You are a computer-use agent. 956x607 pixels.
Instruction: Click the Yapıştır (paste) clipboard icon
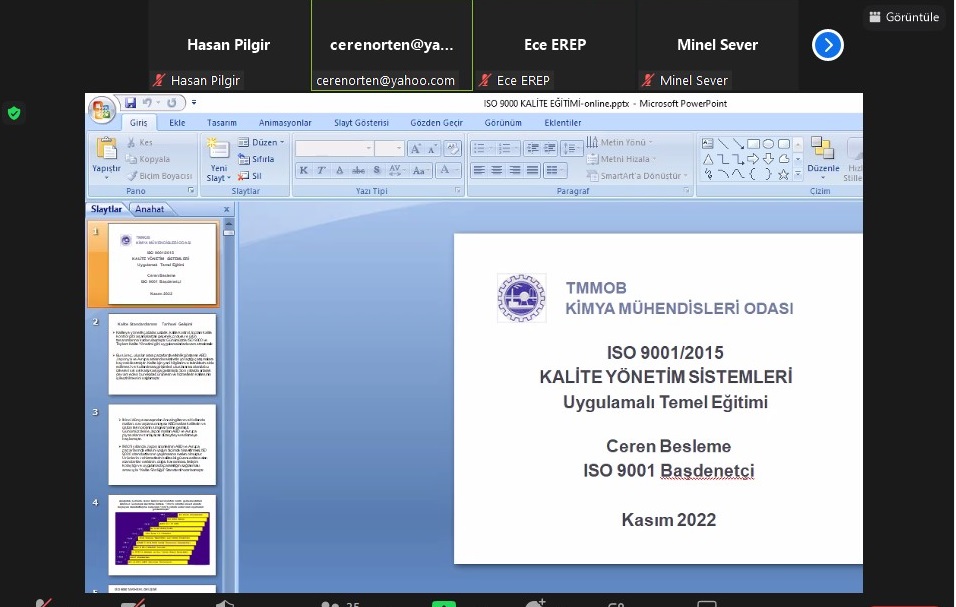(x=106, y=149)
